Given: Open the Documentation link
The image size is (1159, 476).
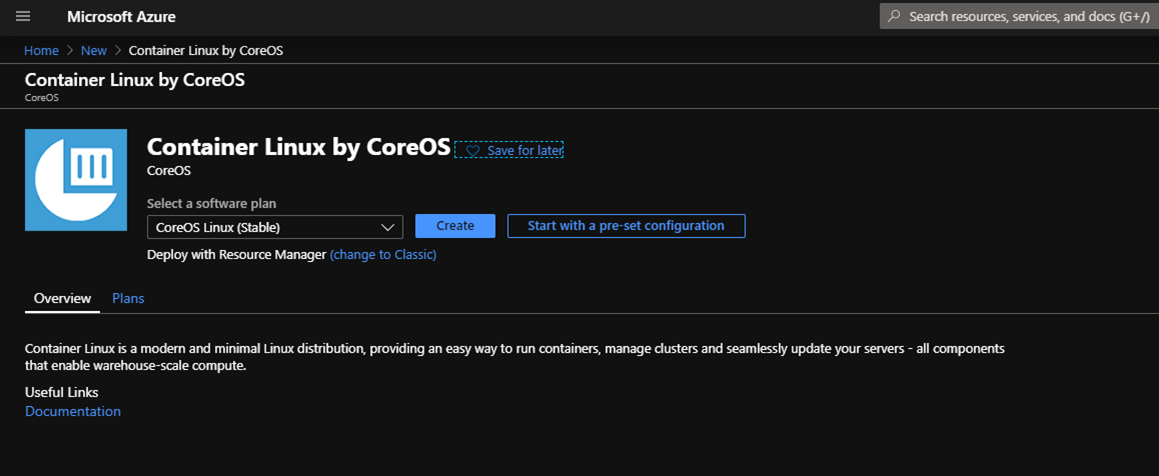Looking at the screenshot, I should 73,412.
